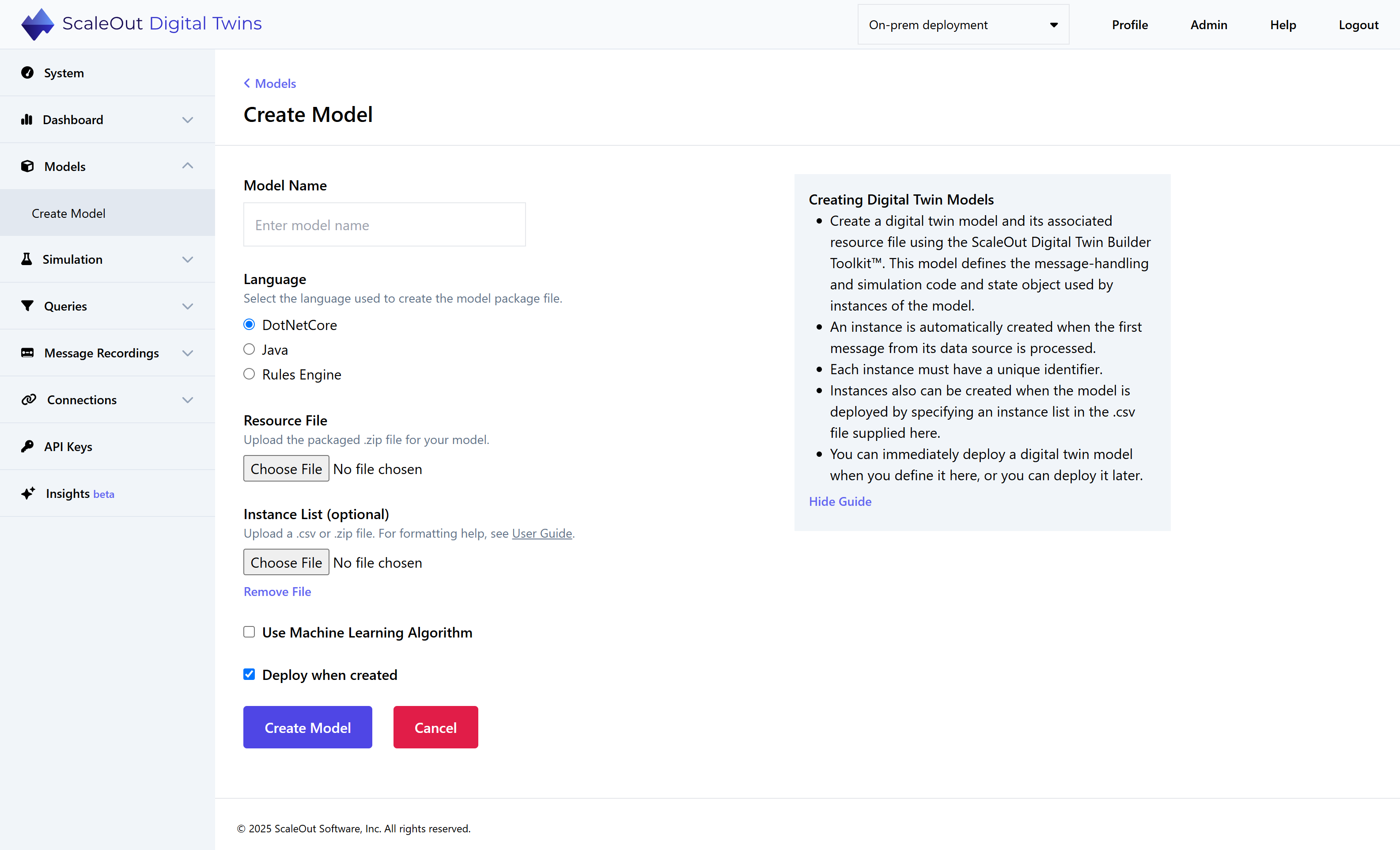Click the red Cancel button

pos(435,727)
